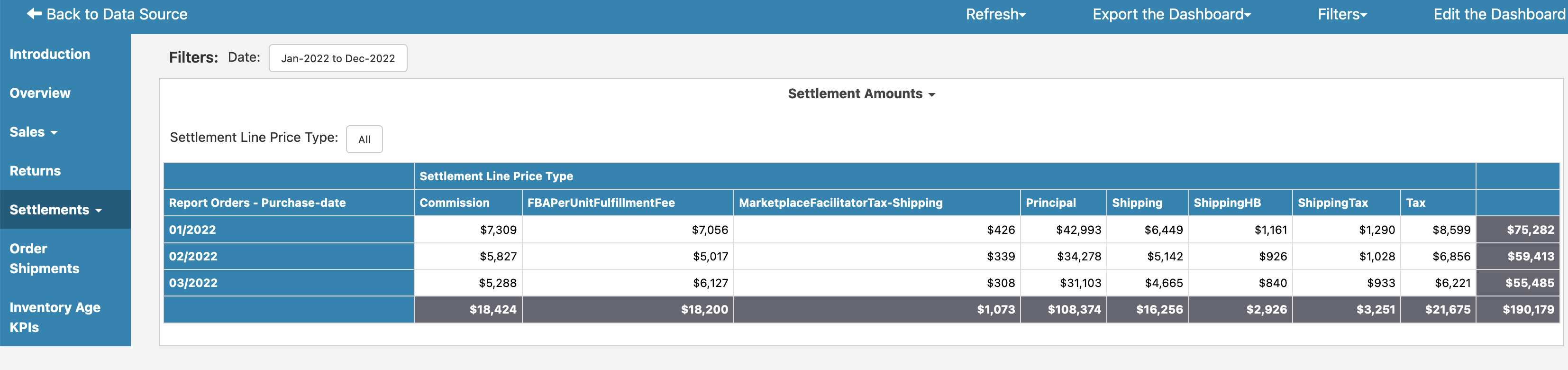This screenshot has width=1568, height=370.
Task: Expand the Sales section in sidebar
Action: pyautogui.click(x=34, y=132)
